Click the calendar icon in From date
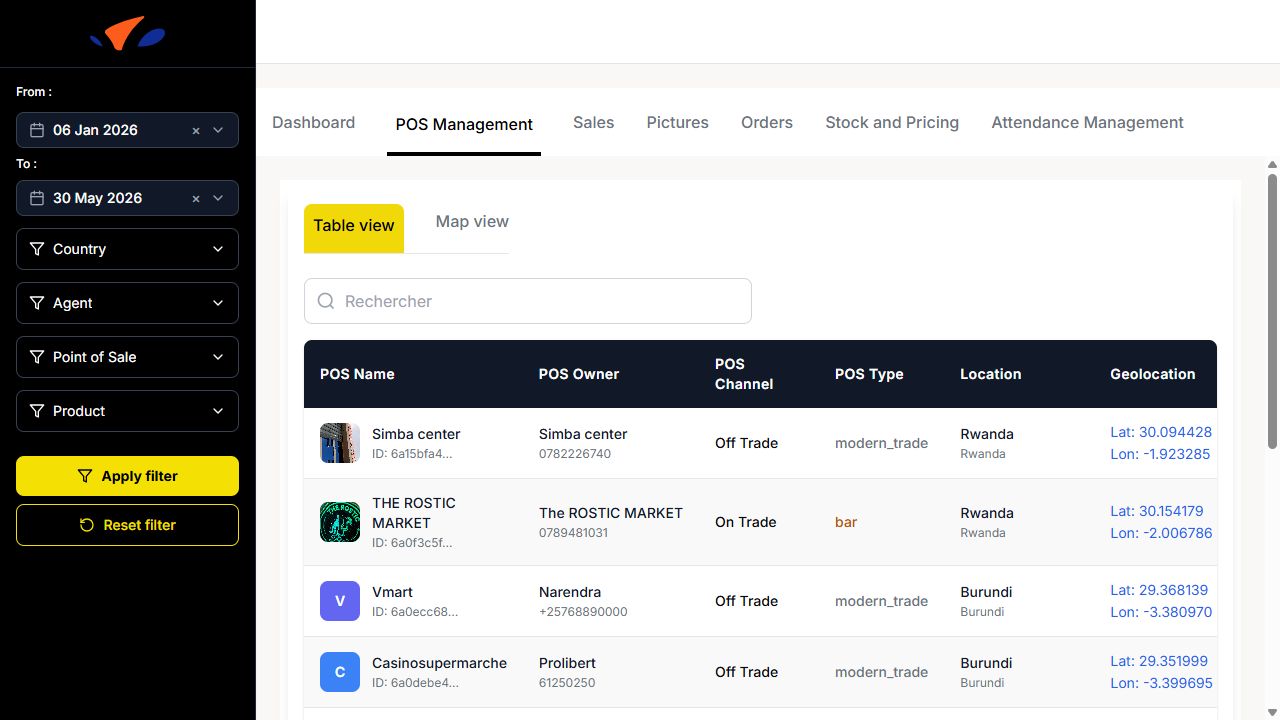1280x720 pixels. (x=37, y=130)
